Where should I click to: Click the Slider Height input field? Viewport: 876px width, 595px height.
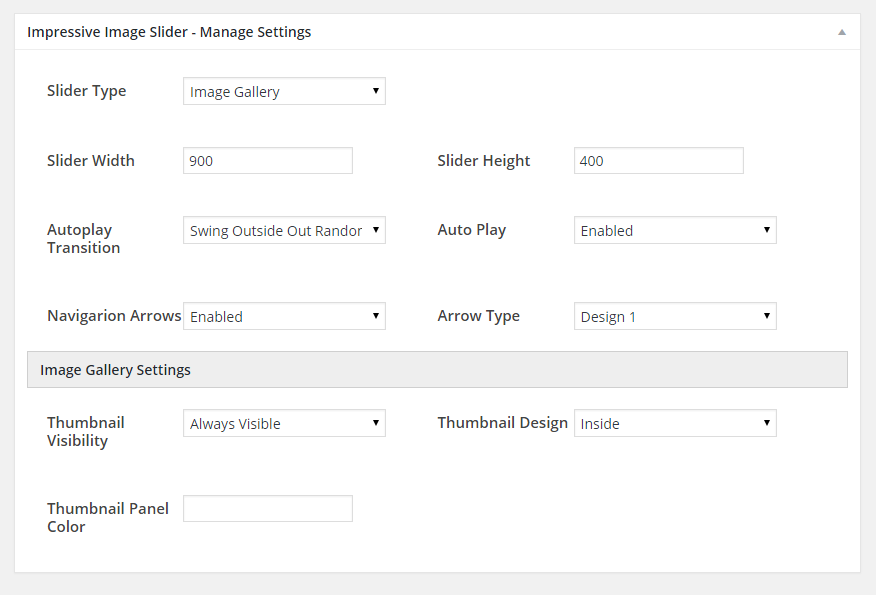(x=659, y=161)
